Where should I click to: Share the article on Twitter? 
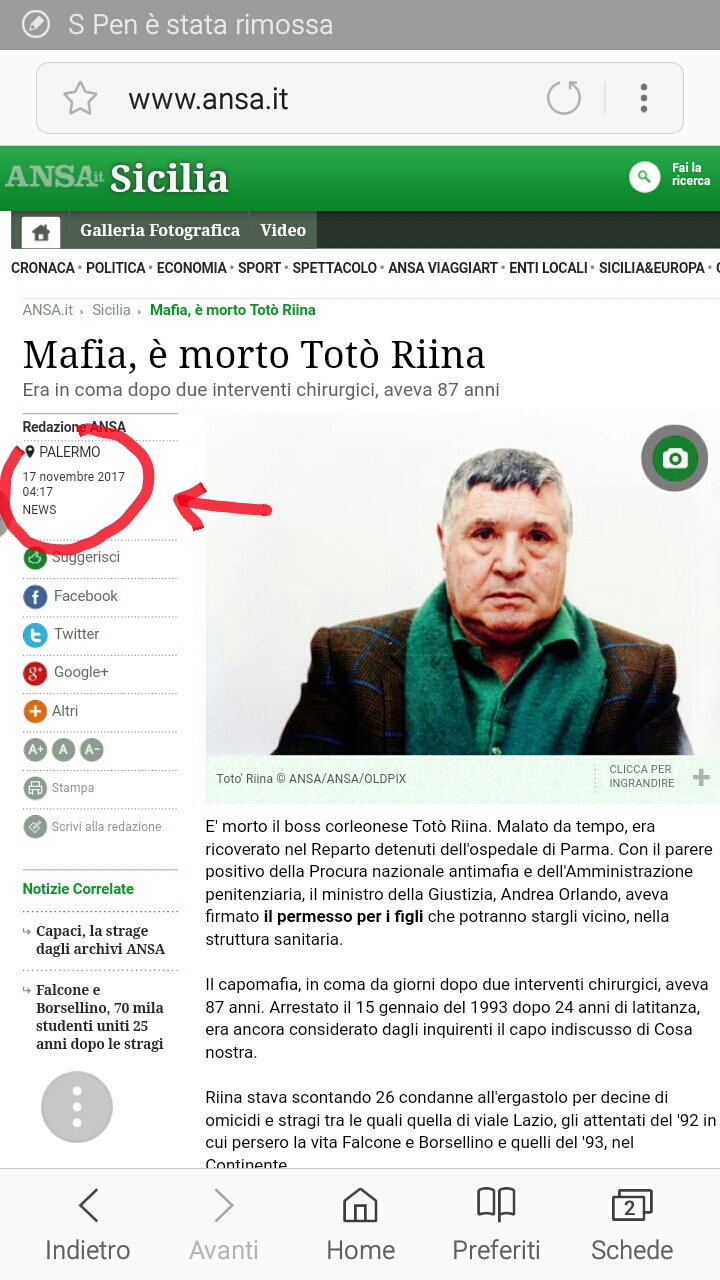click(61, 634)
